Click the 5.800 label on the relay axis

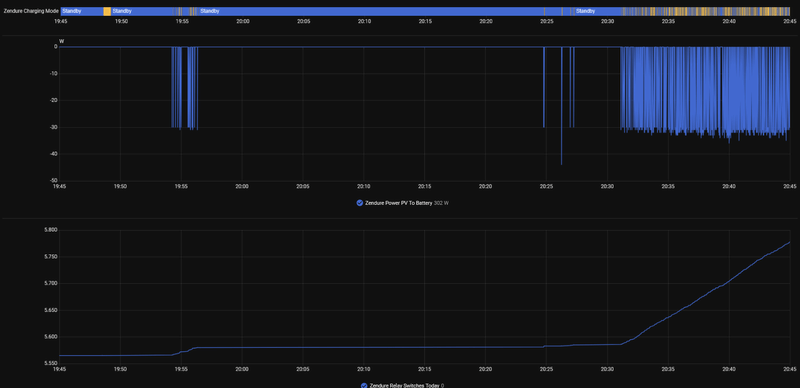(x=51, y=230)
